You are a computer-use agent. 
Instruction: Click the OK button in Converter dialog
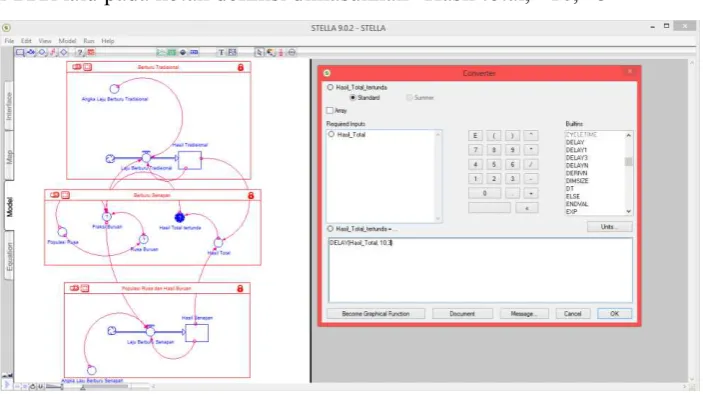tap(614, 314)
